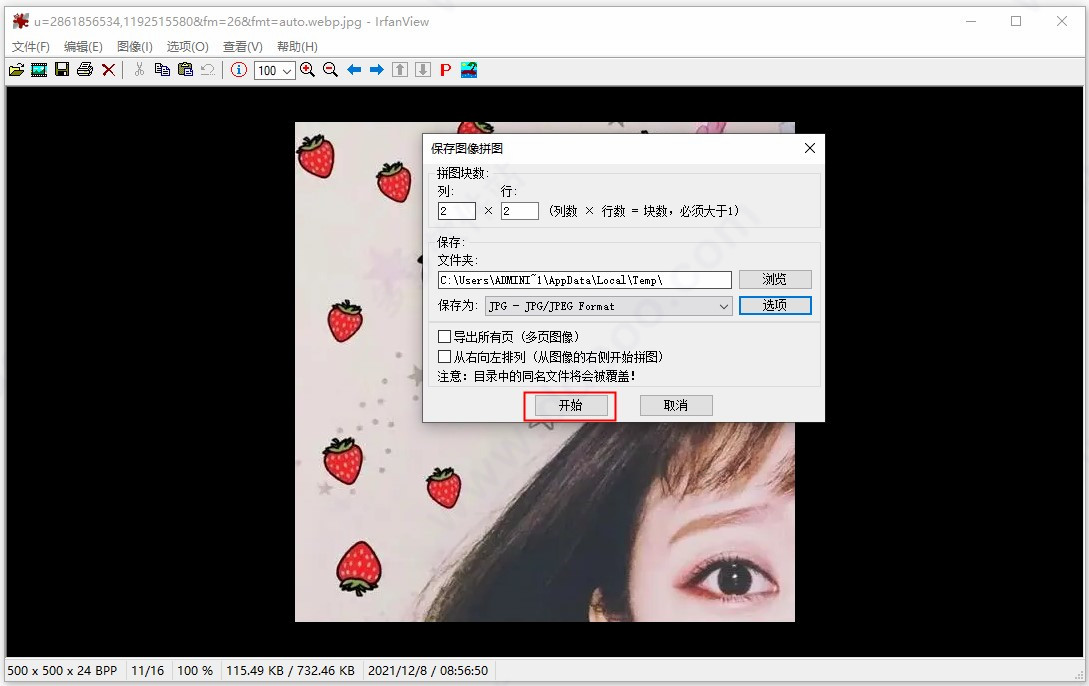Open an image file
The image size is (1089, 686).
coord(16,69)
